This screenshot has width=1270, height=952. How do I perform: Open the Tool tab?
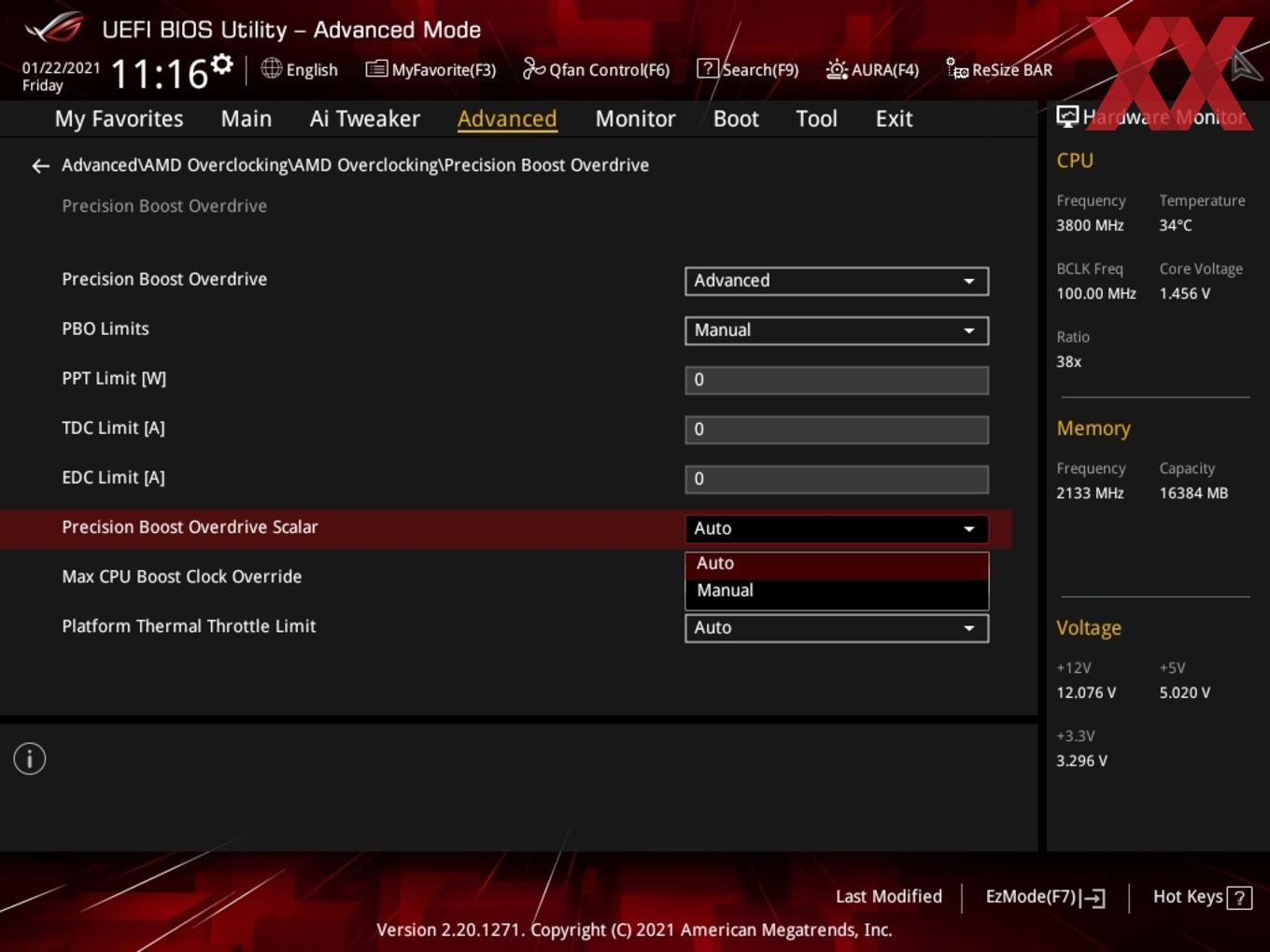816,119
